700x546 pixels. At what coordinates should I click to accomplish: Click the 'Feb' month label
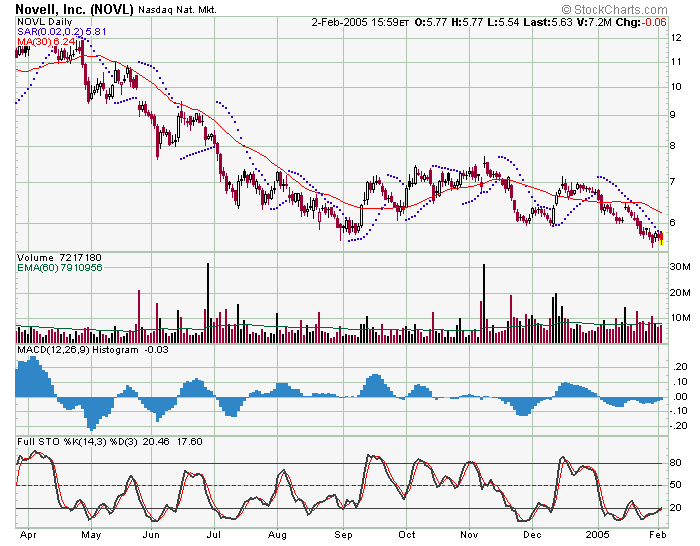click(658, 535)
